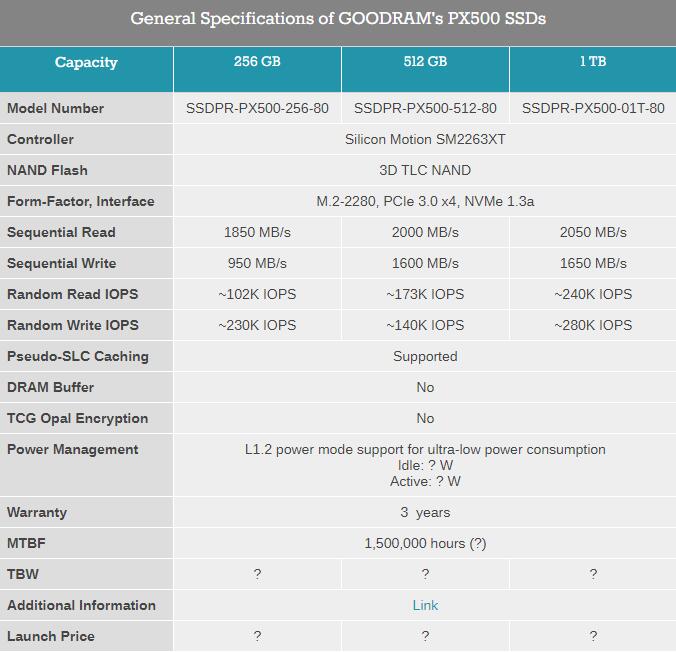The width and height of the screenshot is (676, 652).
Task: Click the TBW '?' under 1 TB
Action: (x=593, y=574)
